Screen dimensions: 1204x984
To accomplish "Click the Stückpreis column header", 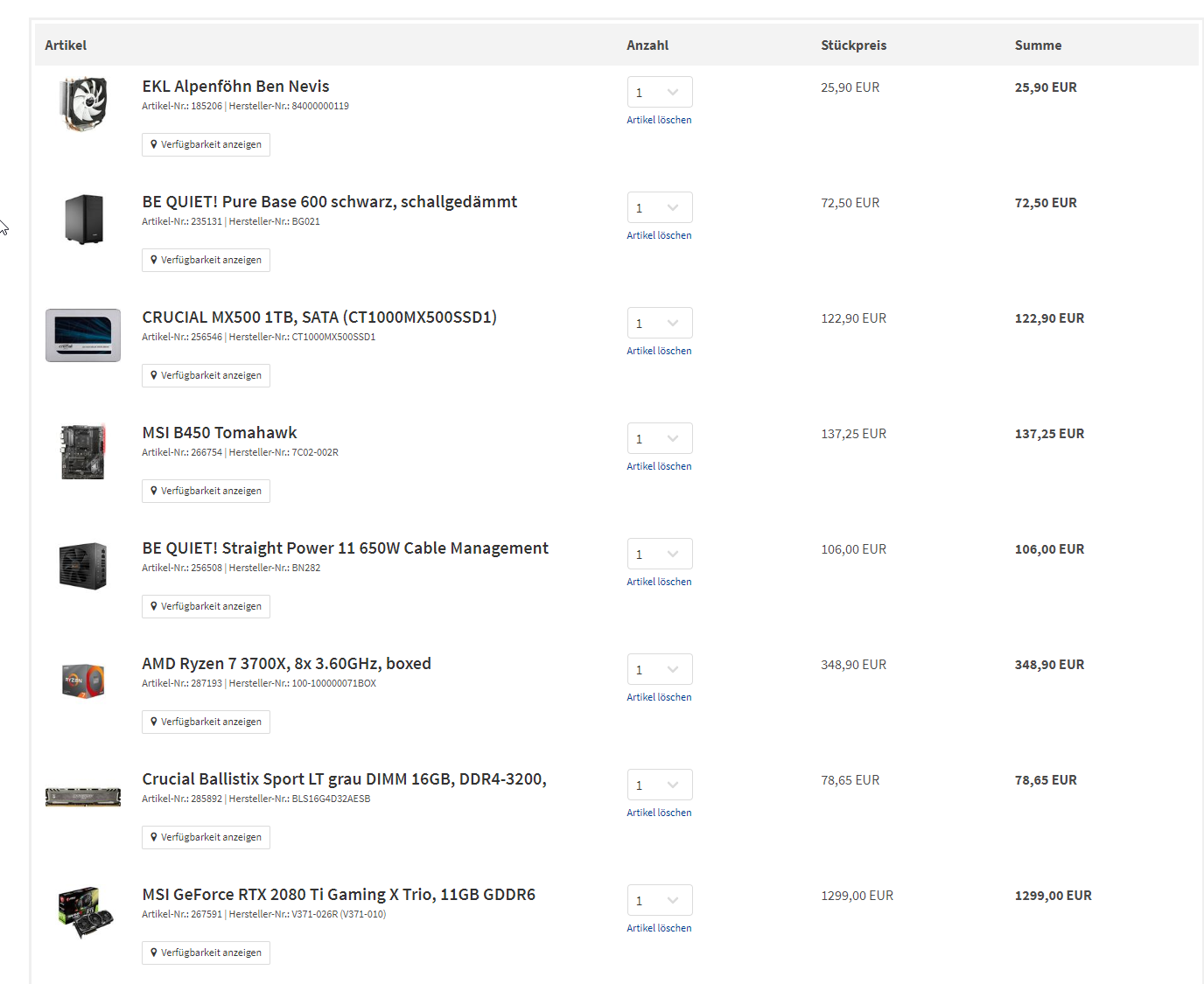I will [854, 45].
